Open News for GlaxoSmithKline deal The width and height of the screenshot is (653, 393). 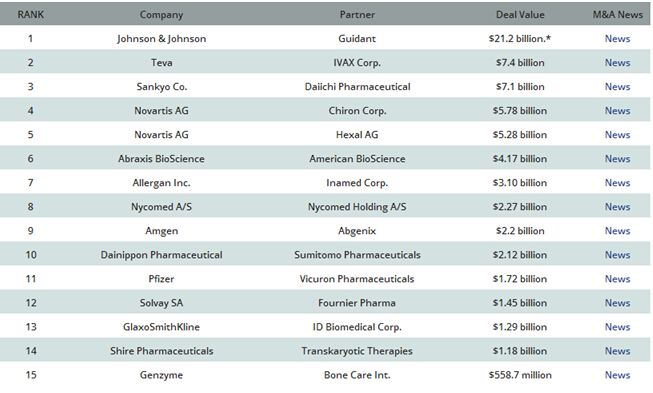[617, 327]
